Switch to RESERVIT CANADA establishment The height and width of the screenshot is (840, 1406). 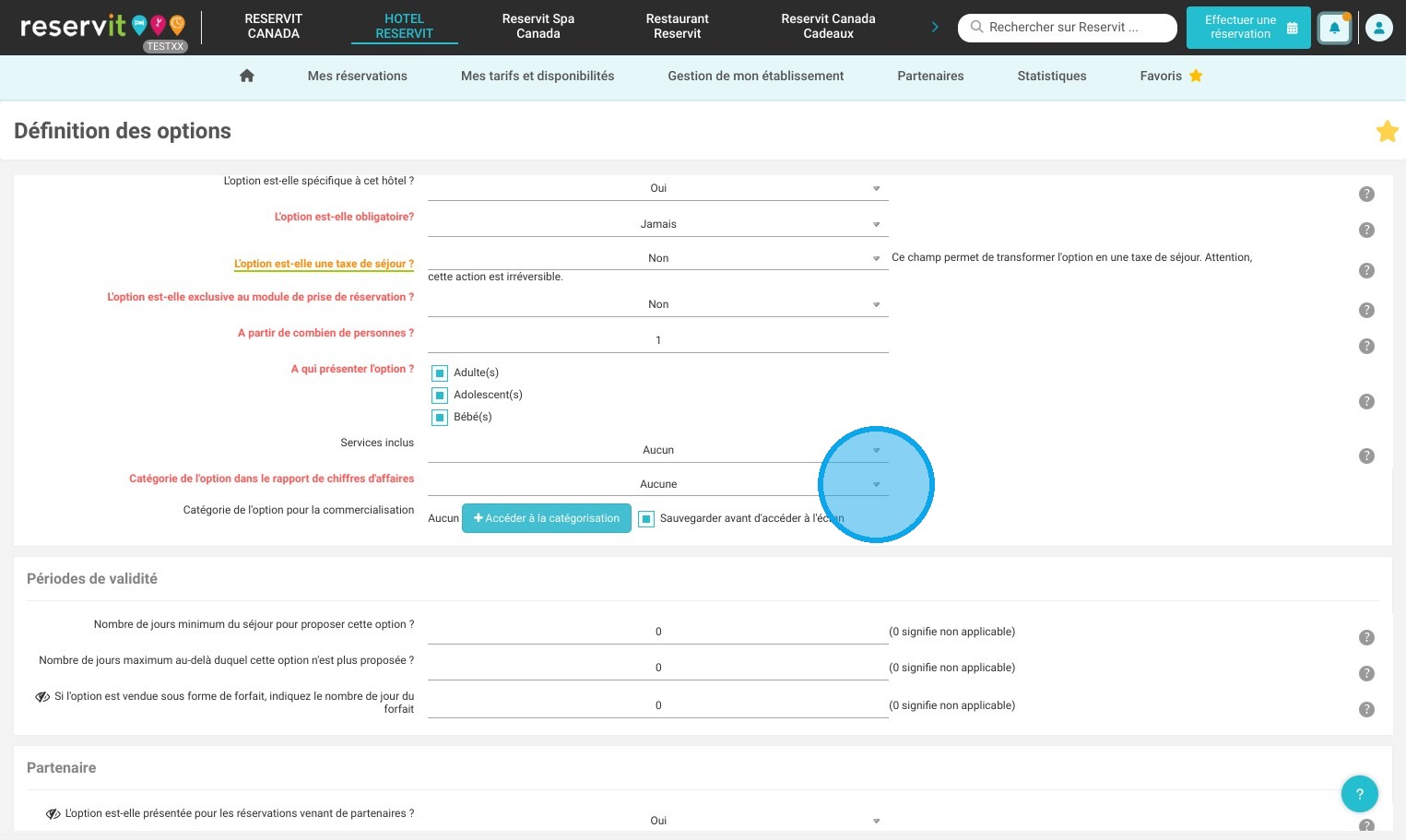[x=274, y=26]
